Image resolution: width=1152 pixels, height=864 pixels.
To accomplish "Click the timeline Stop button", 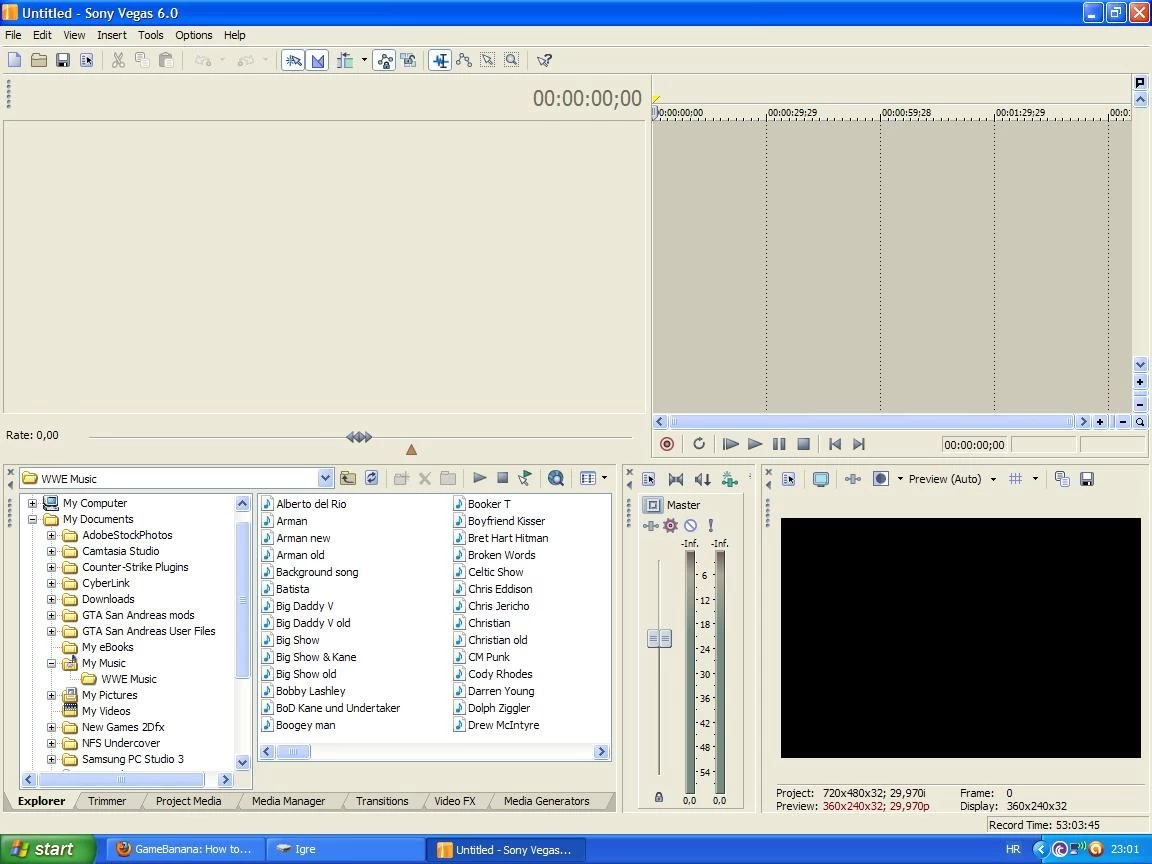I will pos(804,444).
